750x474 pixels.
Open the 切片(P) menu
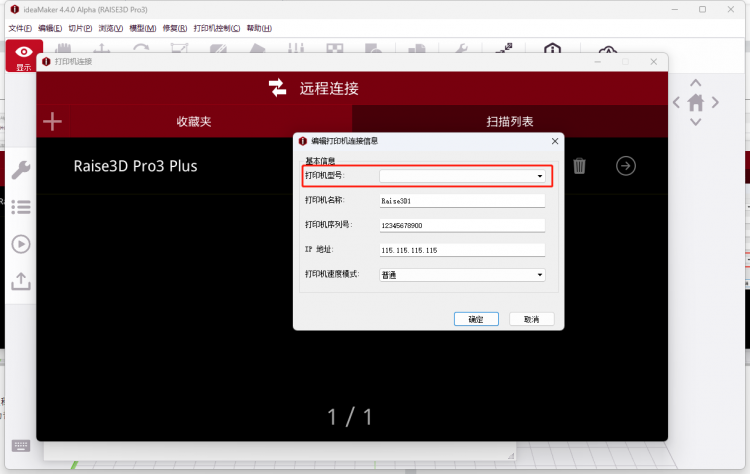80,28
